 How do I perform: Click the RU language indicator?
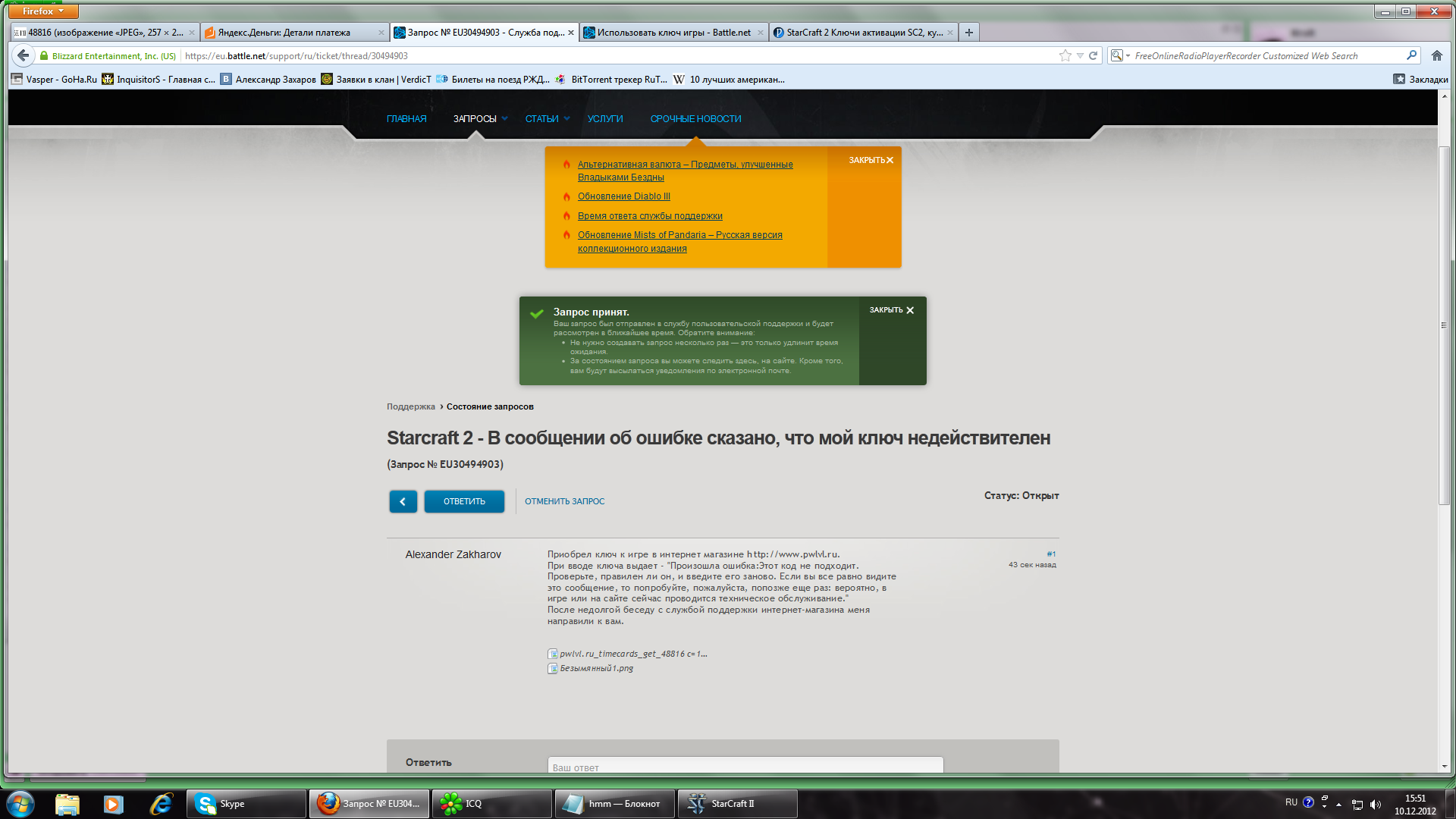(1291, 802)
